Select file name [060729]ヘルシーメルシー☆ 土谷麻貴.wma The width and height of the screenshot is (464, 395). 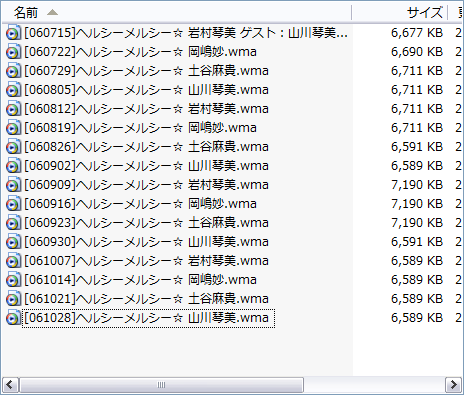coord(146,71)
